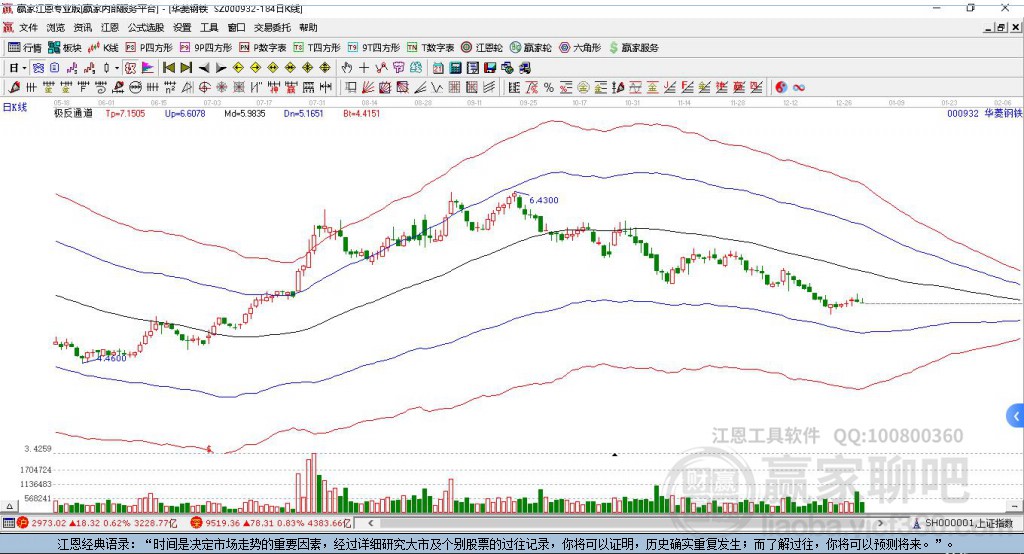Viewport: 1024px width, 554px height.
Task: Open the 行情 quotes view
Action: (25, 47)
